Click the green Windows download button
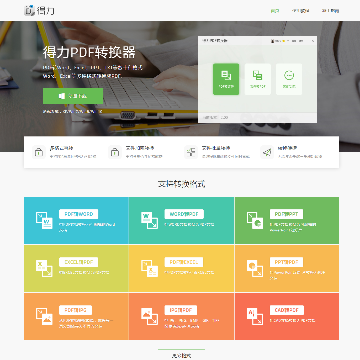The width and height of the screenshot is (360, 360). [73, 96]
